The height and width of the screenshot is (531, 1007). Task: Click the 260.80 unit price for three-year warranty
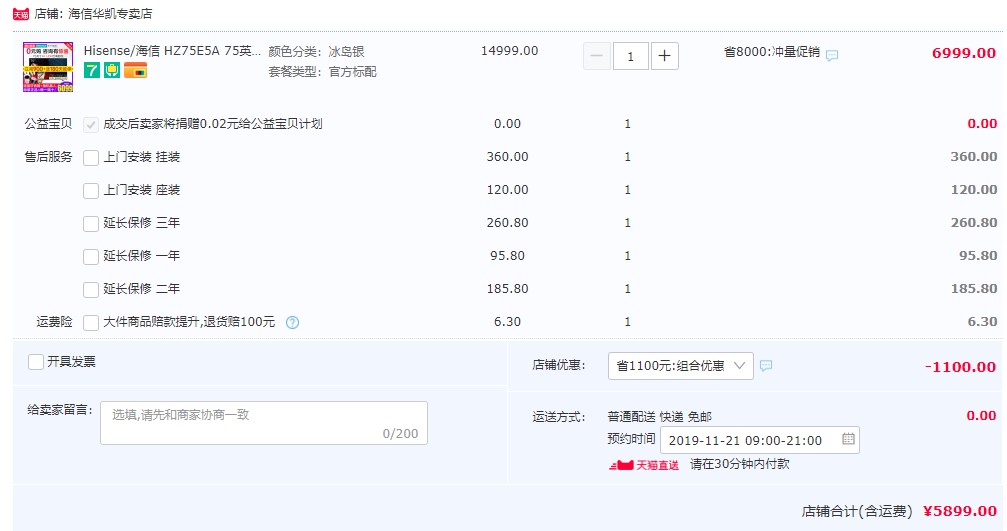pyautogui.click(x=507, y=223)
